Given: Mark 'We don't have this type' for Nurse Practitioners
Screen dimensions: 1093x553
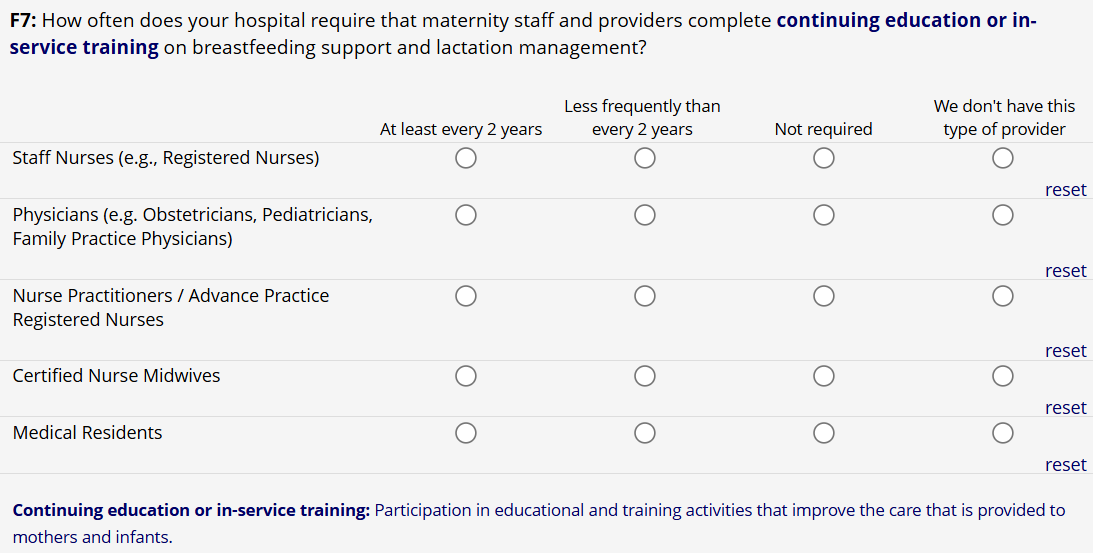Looking at the screenshot, I should coord(1003,295).
